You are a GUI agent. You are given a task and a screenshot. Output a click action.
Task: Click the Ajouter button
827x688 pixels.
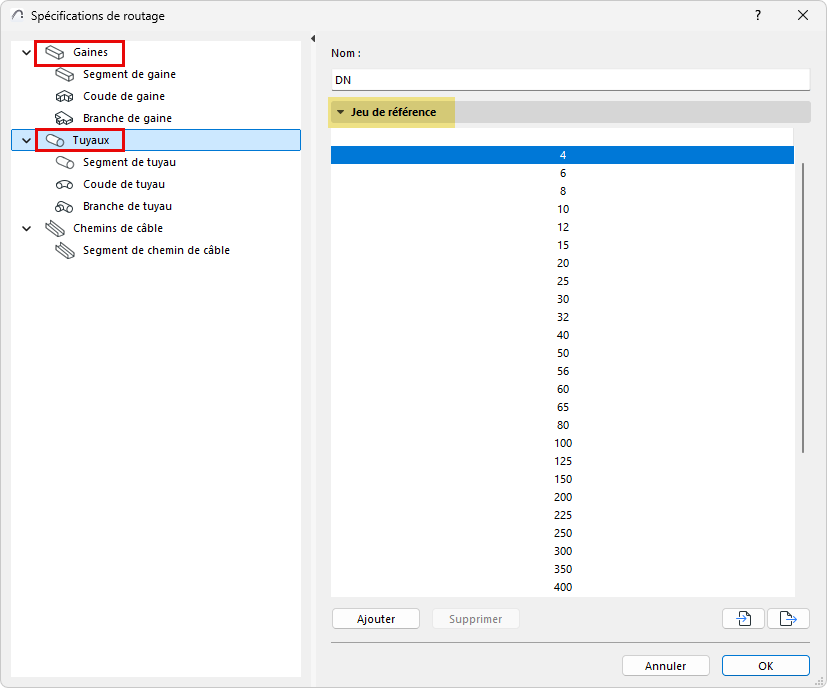[376, 618]
